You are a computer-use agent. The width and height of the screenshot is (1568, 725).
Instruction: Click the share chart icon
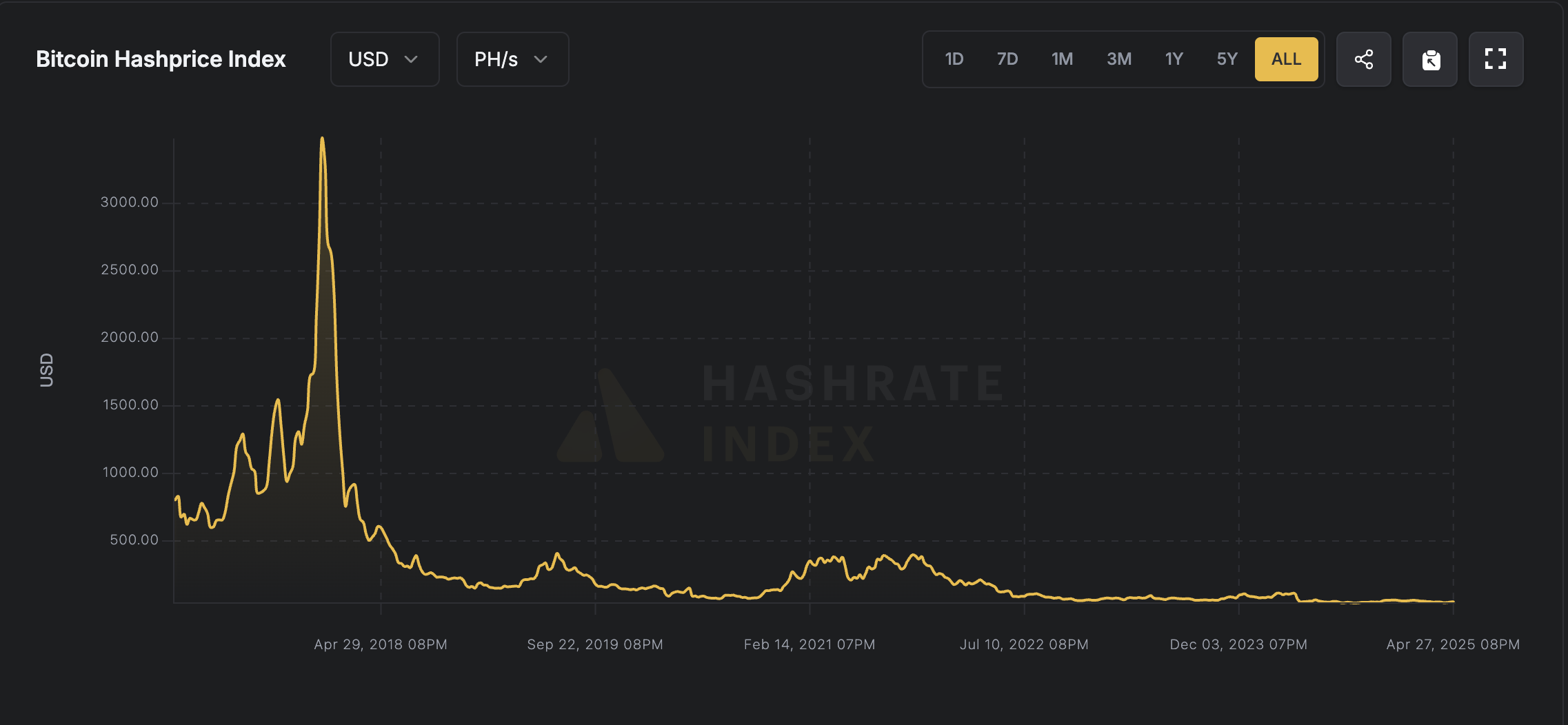[x=1363, y=59]
